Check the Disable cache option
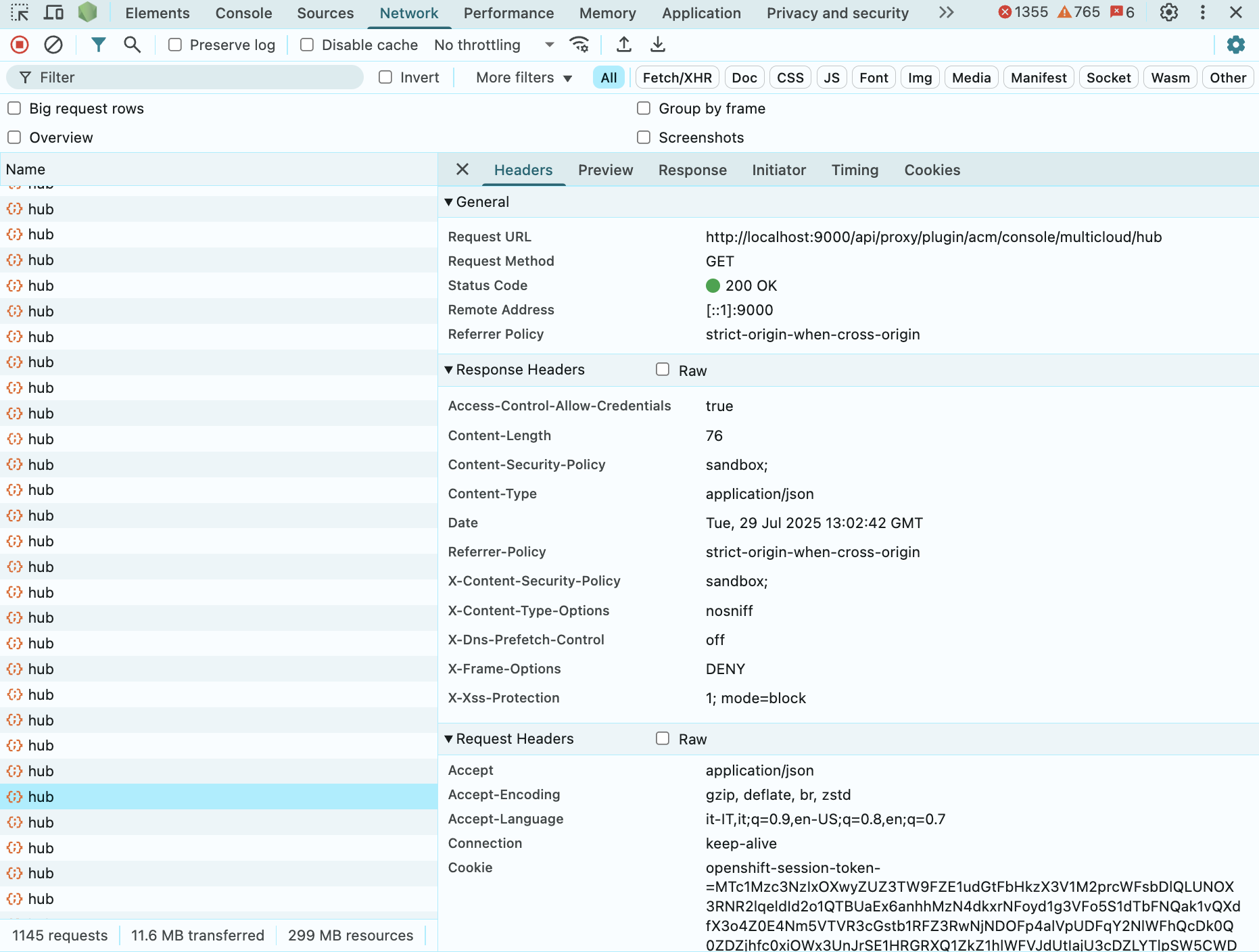Image resolution: width=1259 pixels, height=952 pixels. 307,45
